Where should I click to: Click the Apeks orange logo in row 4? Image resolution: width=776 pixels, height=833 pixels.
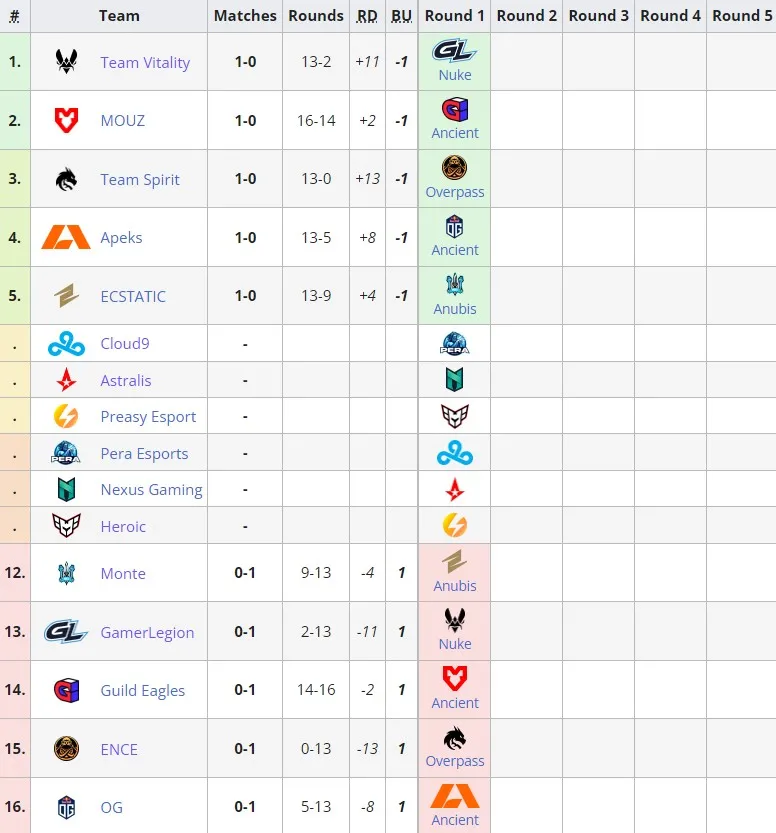[66, 237]
